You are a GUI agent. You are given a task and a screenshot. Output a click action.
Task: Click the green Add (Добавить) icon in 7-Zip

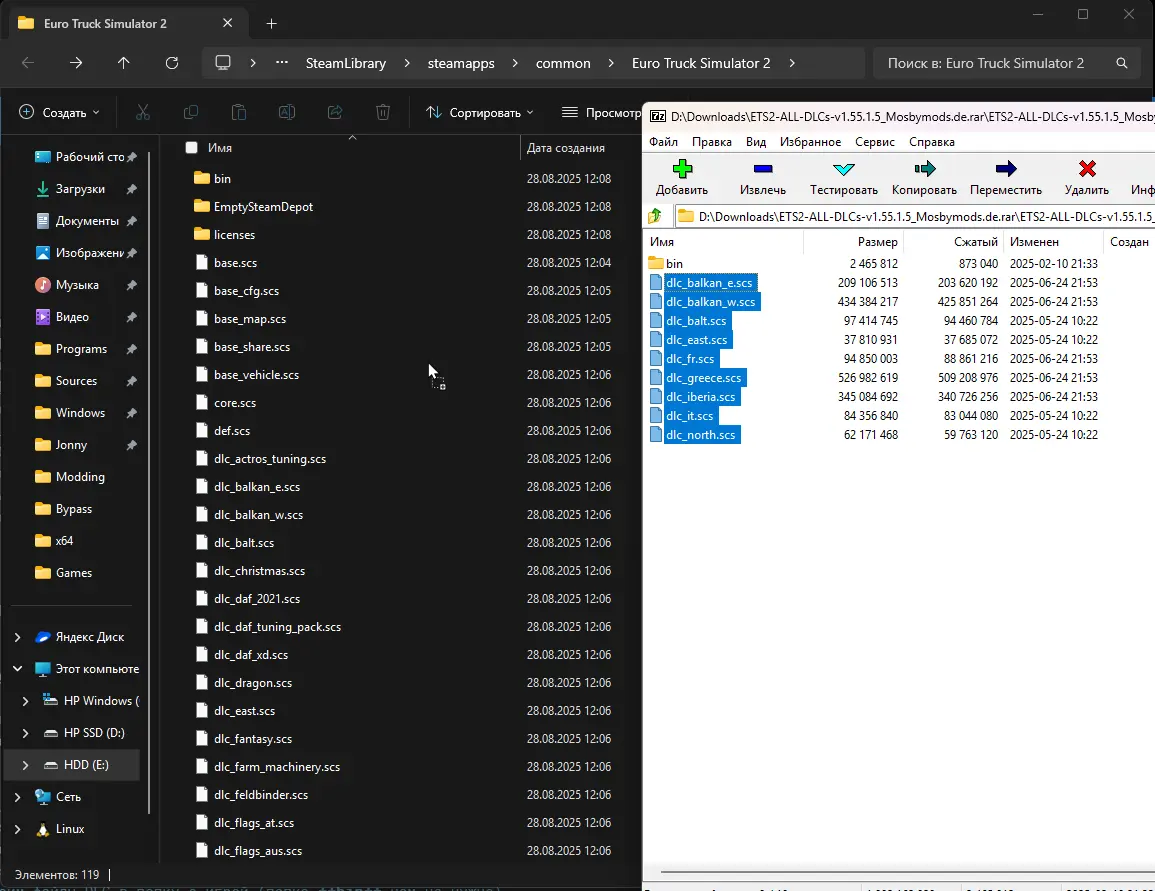click(x=681, y=169)
